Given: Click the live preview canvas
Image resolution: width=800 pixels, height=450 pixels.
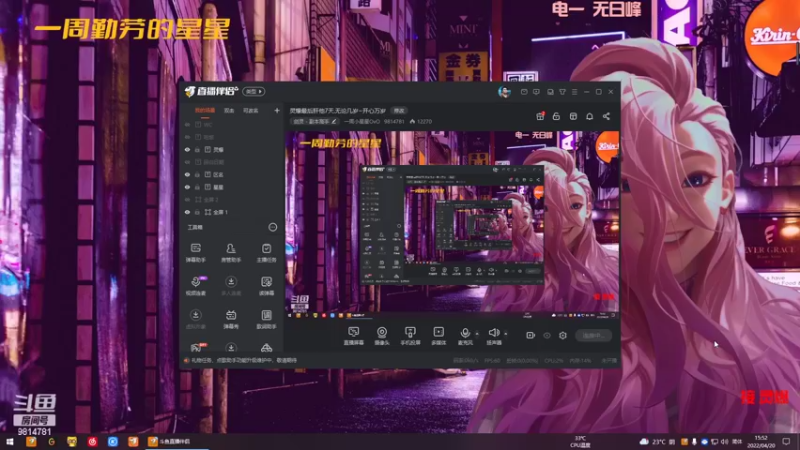Looking at the screenshot, I should coord(452,226).
